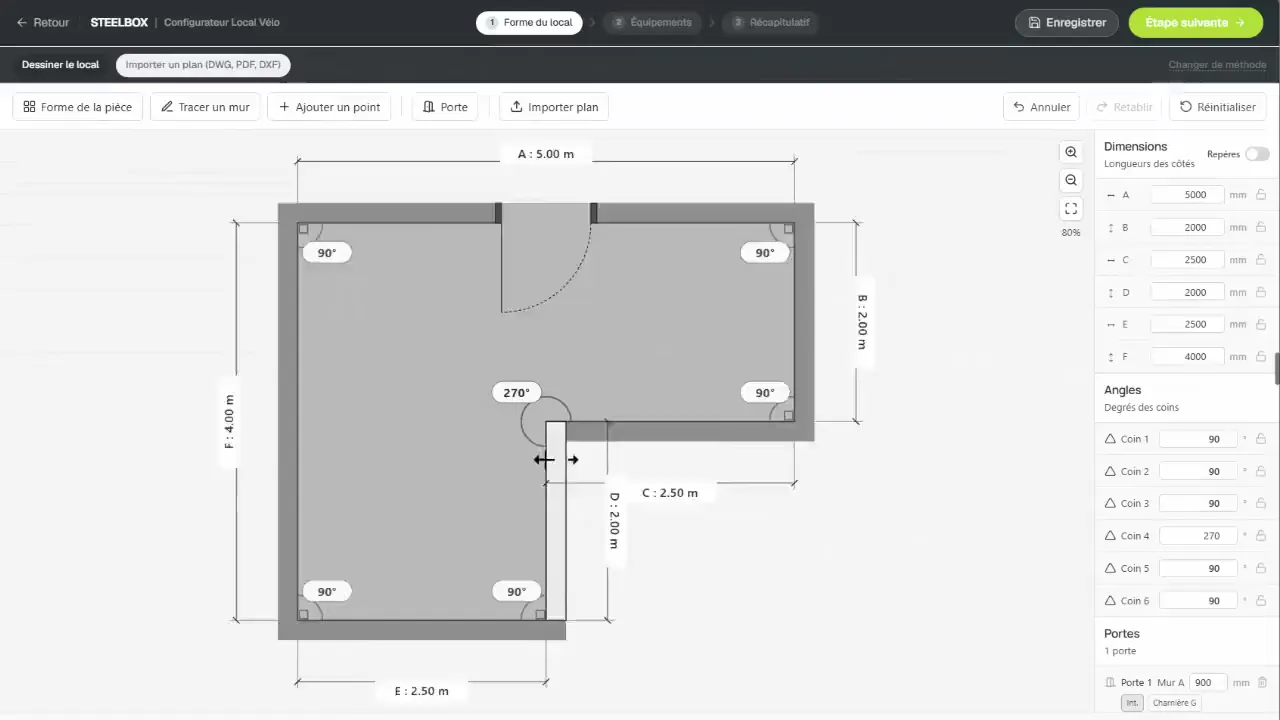Viewport: 1280px width, 720px height.
Task: Go to step 3 Récapitulatif
Action: click(770, 22)
